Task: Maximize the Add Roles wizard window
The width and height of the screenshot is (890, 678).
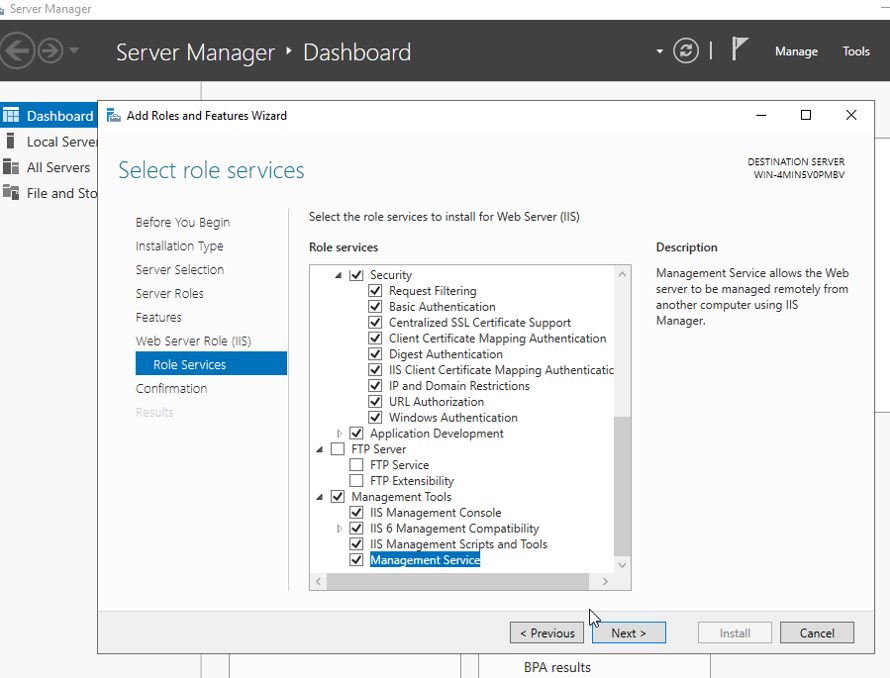Action: click(805, 115)
